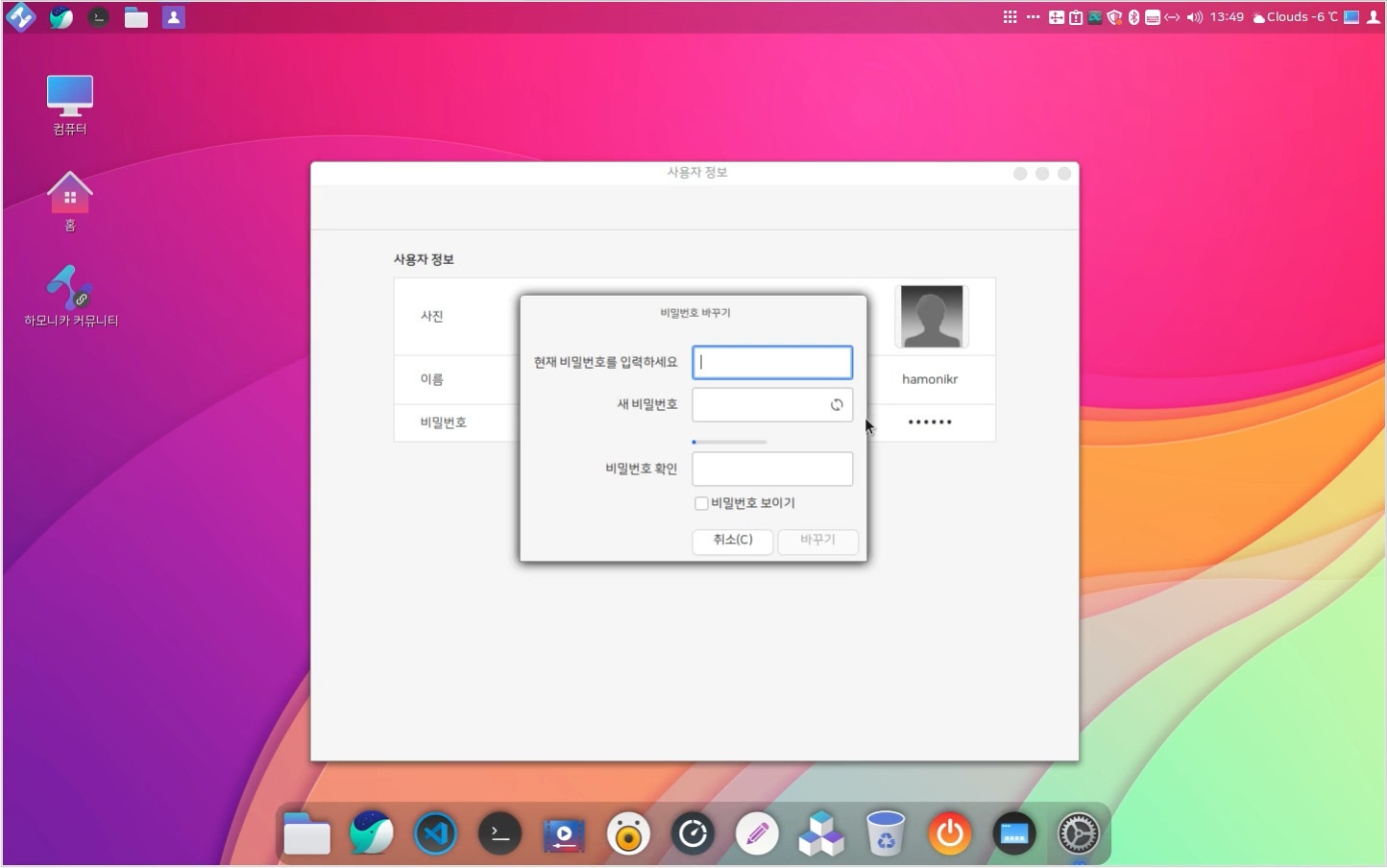Open the Hamonikr start menu in top panel
Viewport: 1387px width, 868px height.
click(20, 17)
